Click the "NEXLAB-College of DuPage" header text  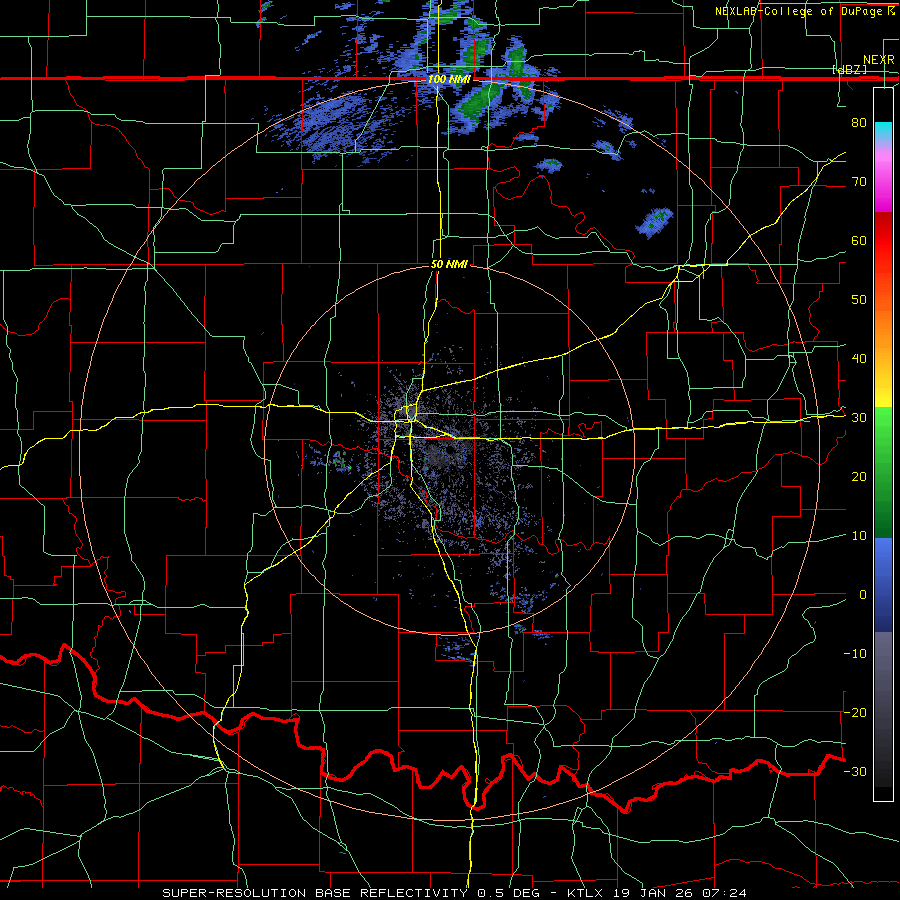click(798, 11)
